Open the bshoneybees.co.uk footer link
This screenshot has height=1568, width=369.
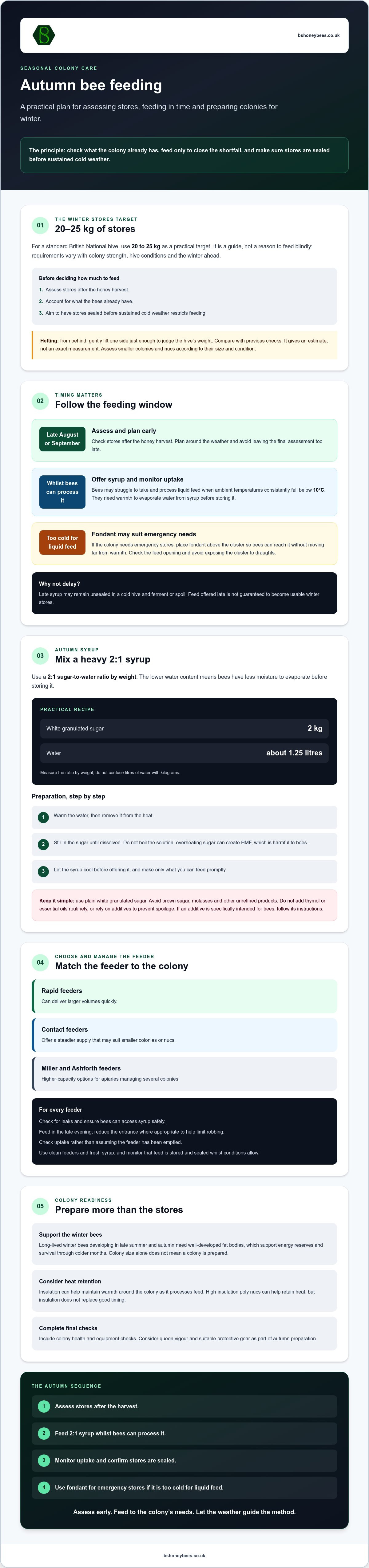(184, 1555)
